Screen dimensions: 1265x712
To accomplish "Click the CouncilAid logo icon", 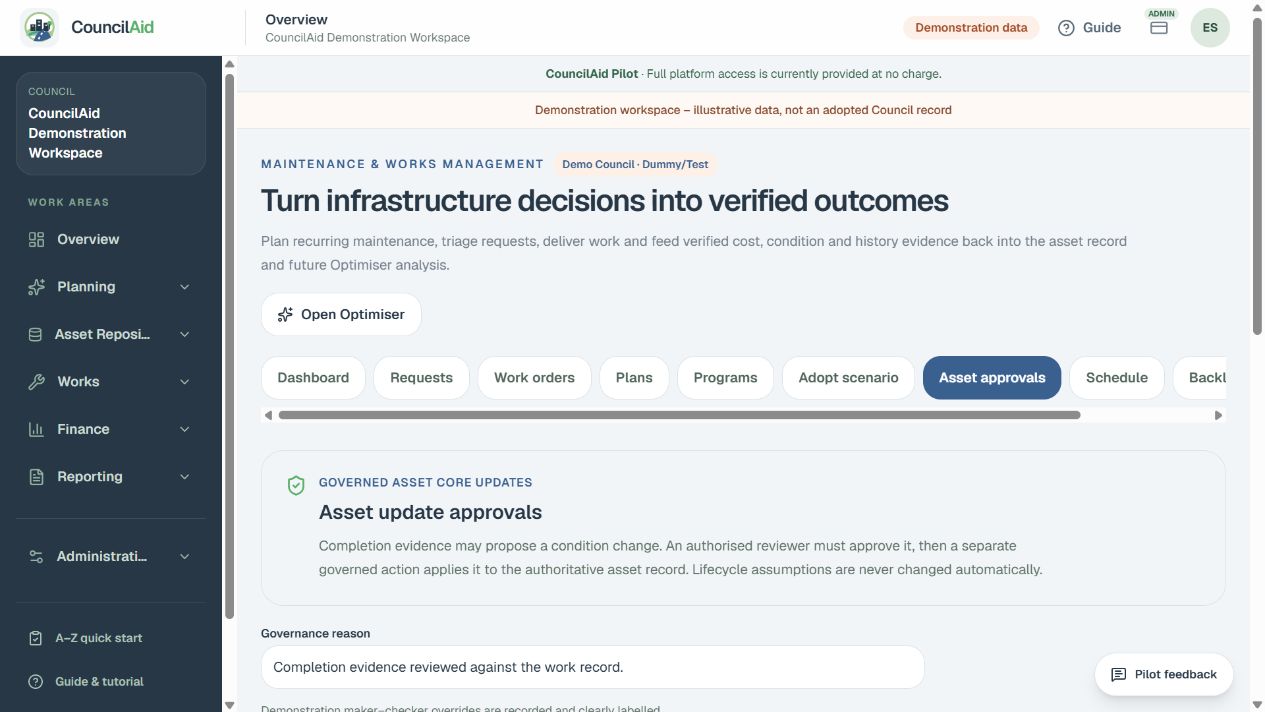I will (40, 28).
